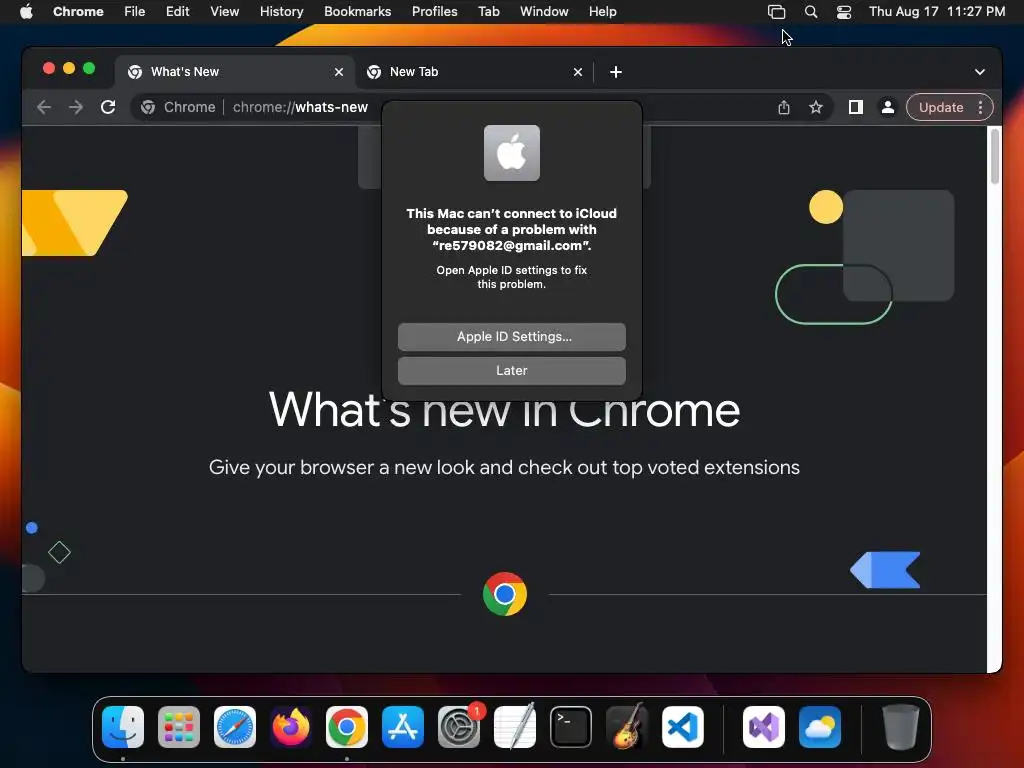Click the Stage Manager windows icon in menu bar
Image resolution: width=1024 pixels, height=768 pixels.
point(776,12)
